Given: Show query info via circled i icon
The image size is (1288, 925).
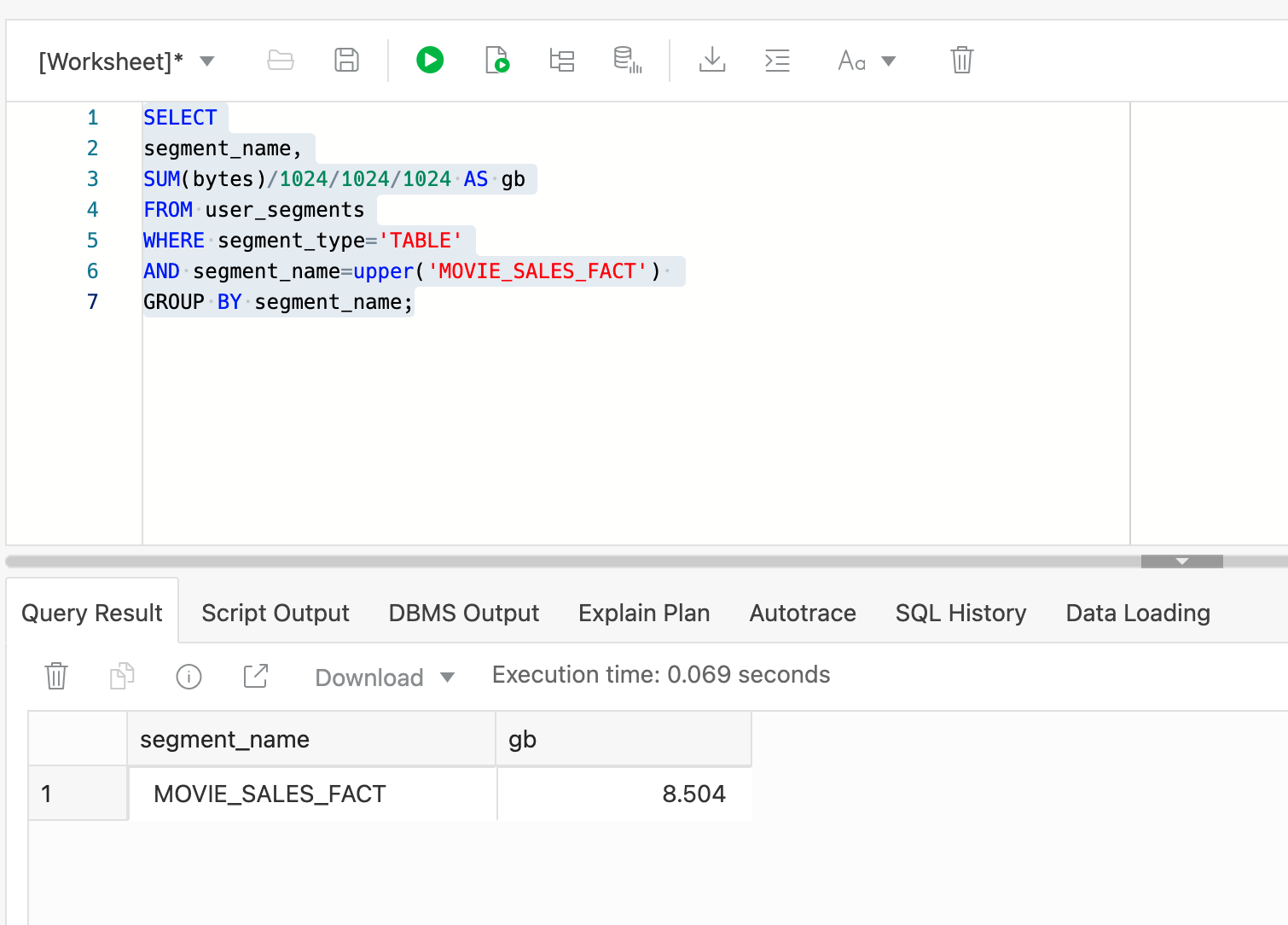Looking at the screenshot, I should [189, 677].
